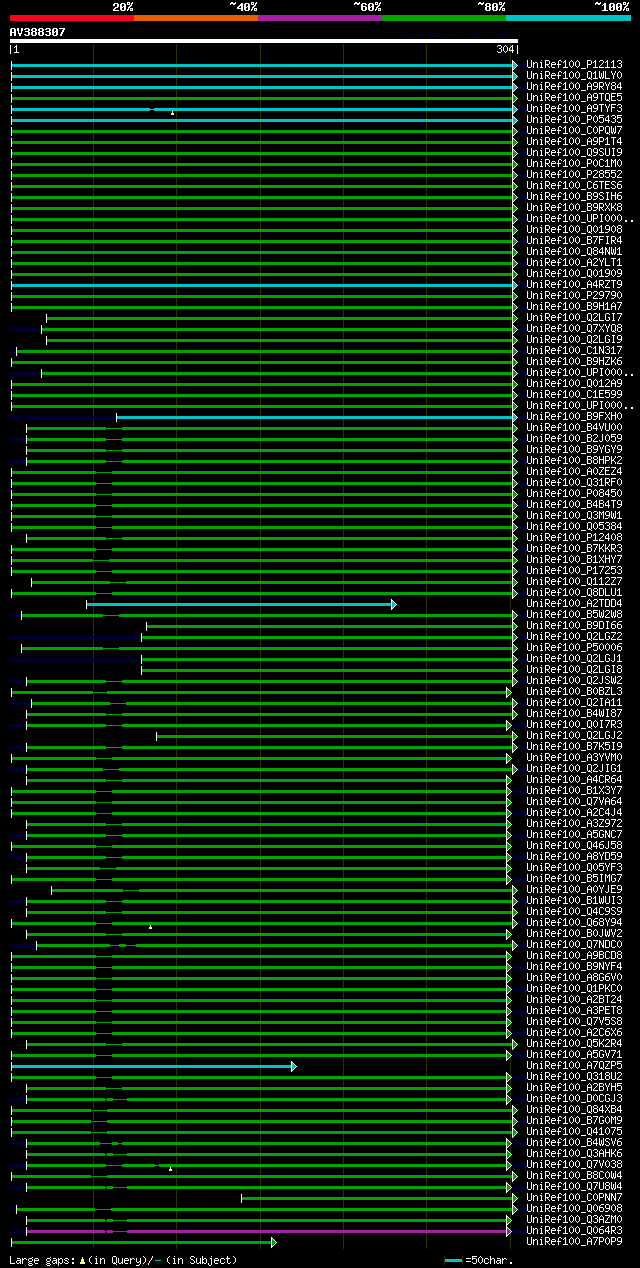Select label UniRef100_Q7XYQ8
640x1268 pixels.
coord(574,328)
